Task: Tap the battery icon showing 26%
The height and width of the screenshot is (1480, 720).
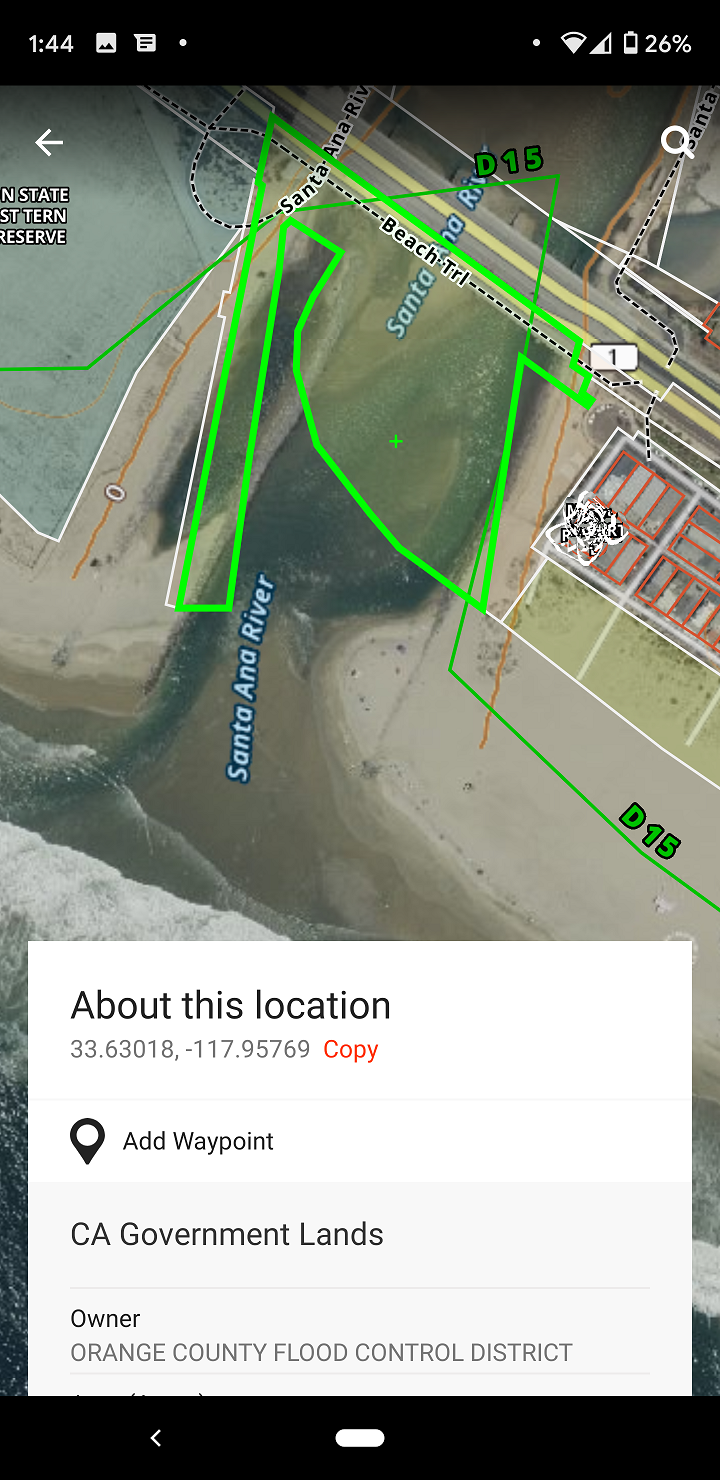Action: (x=631, y=43)
